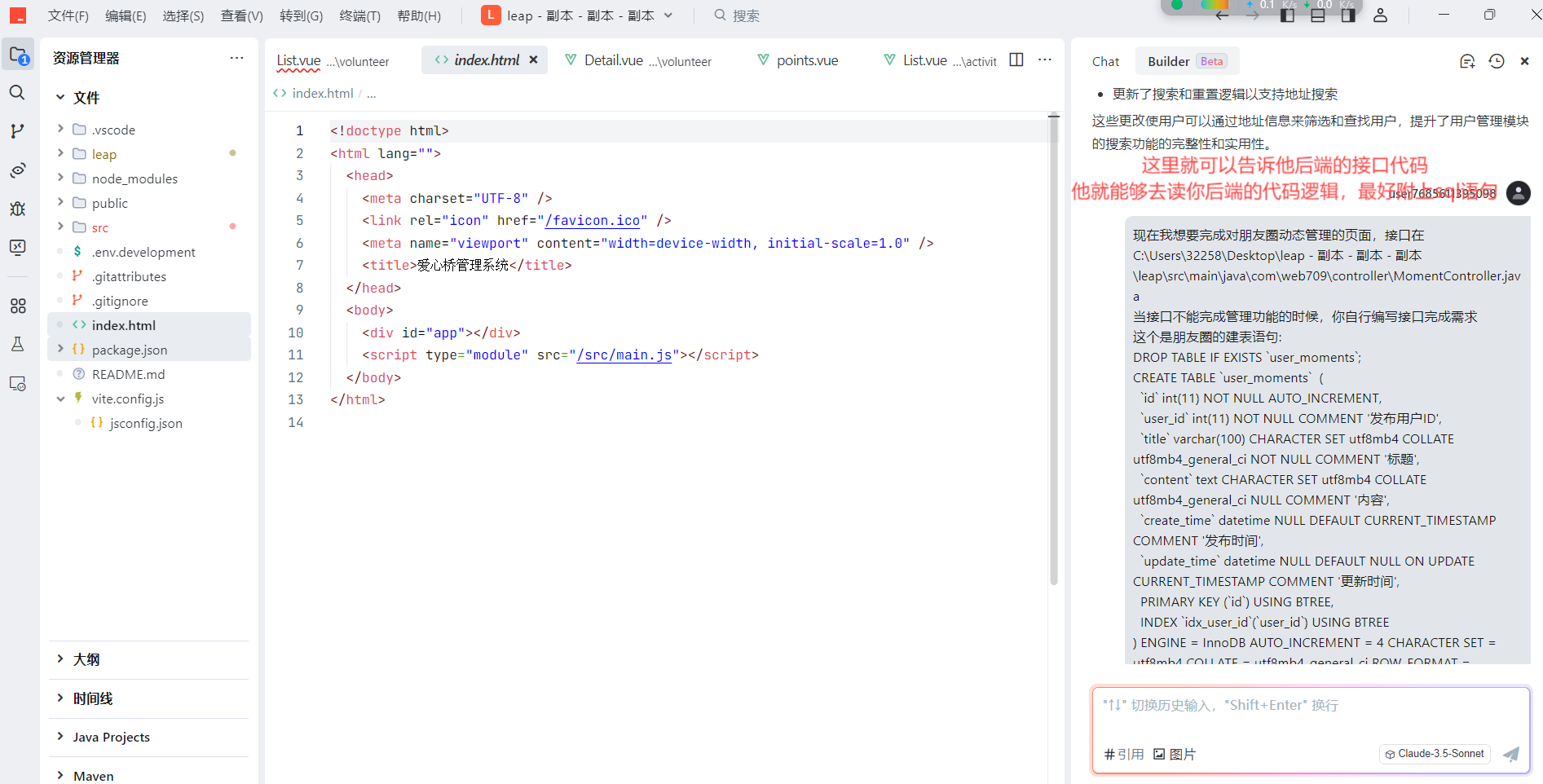Open the Explorer panel ellipsis menu
Viewport: 1543px width, 784px height.
pos(236,58)
